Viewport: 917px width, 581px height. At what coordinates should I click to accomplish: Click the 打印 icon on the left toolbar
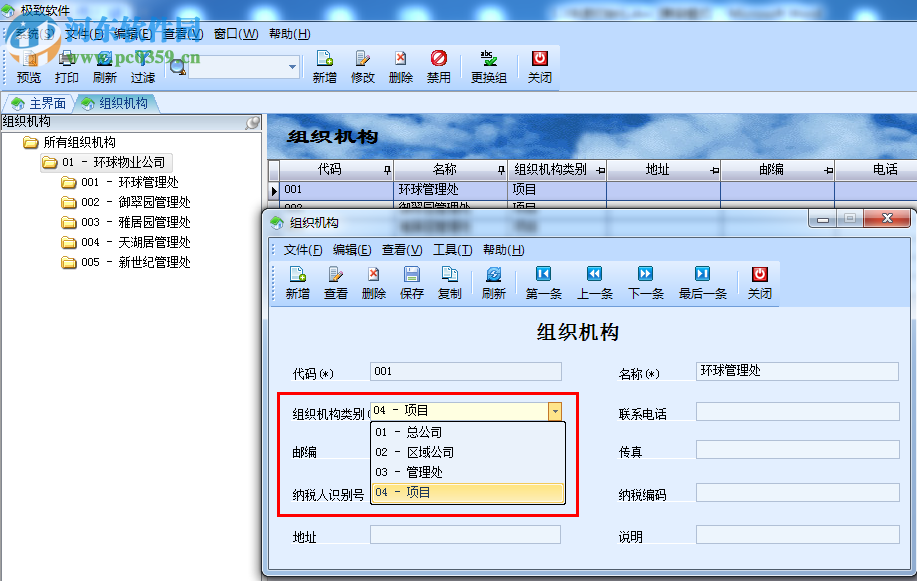tap(66, 66)
